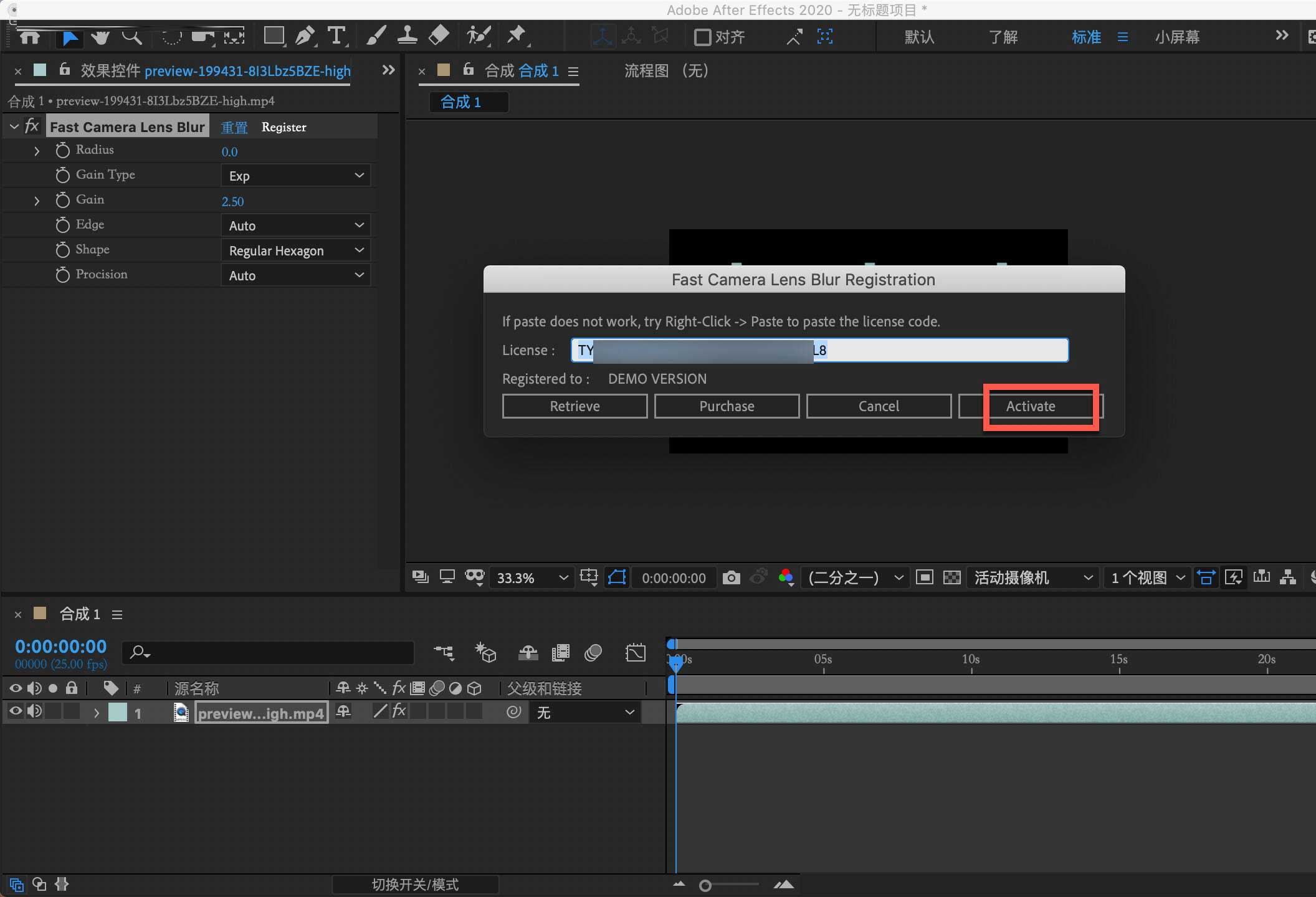
Task: Mute audio of preview mp4 layer
Action: click(x=35, y=711)
